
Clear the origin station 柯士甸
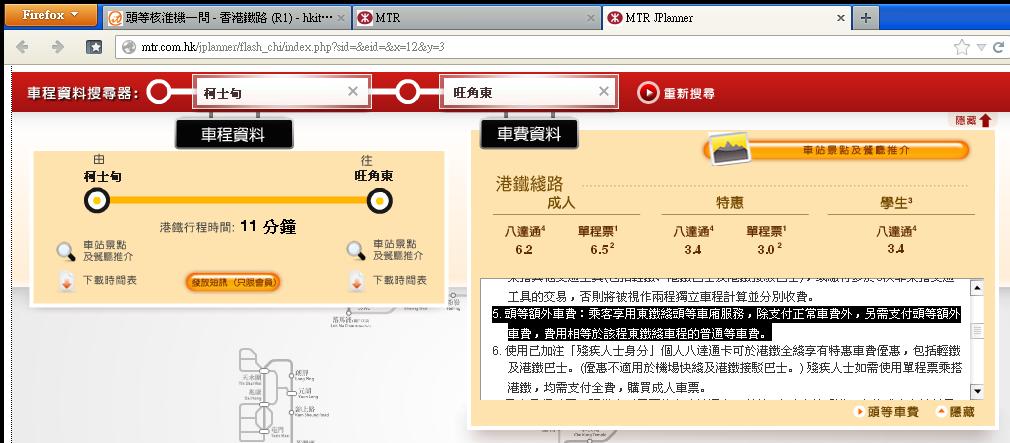(353, 91)
